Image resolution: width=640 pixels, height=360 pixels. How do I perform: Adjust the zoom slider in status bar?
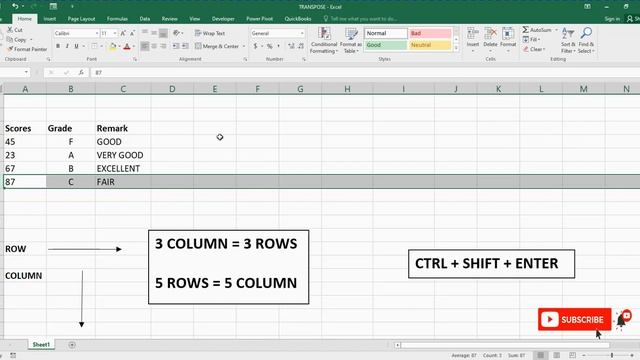(x=612, y=356)
